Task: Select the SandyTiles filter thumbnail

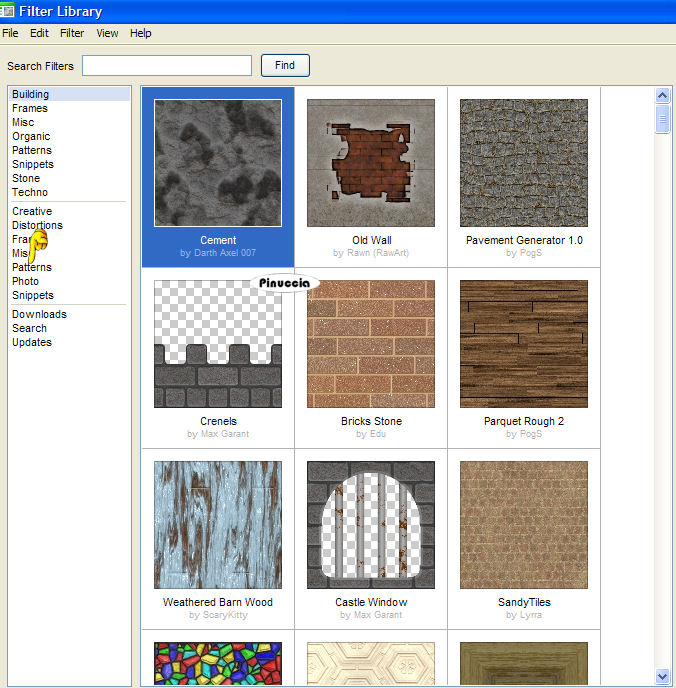Action: [x=524, y=525]
